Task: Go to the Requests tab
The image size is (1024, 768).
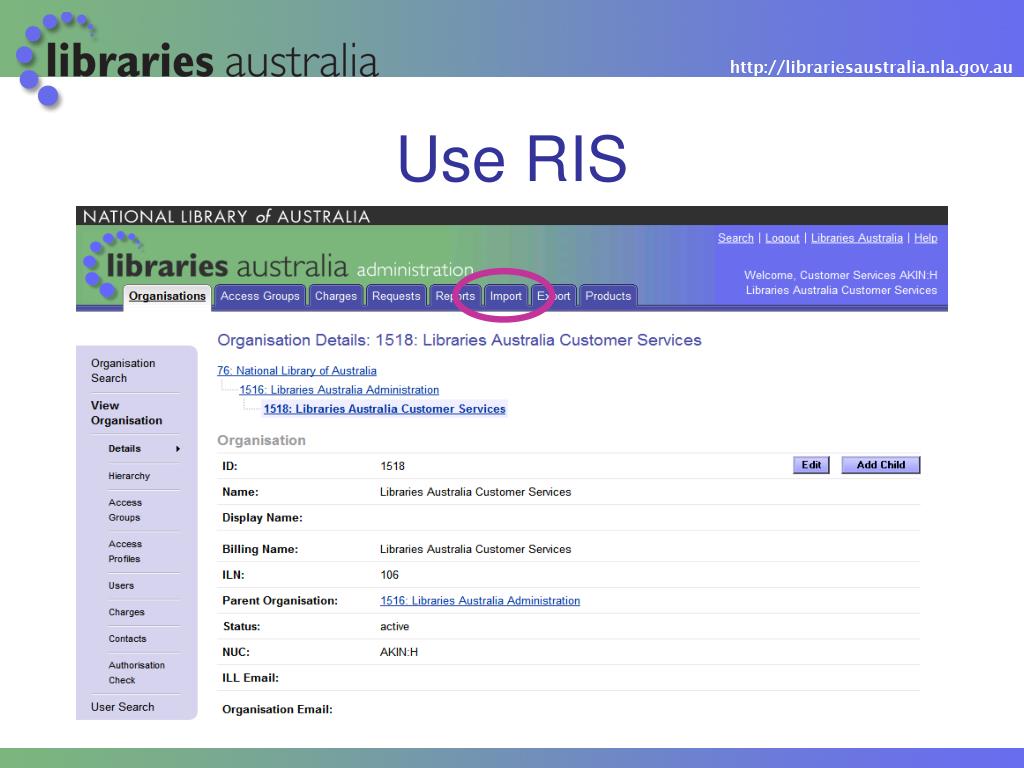Action: (396, 296)
